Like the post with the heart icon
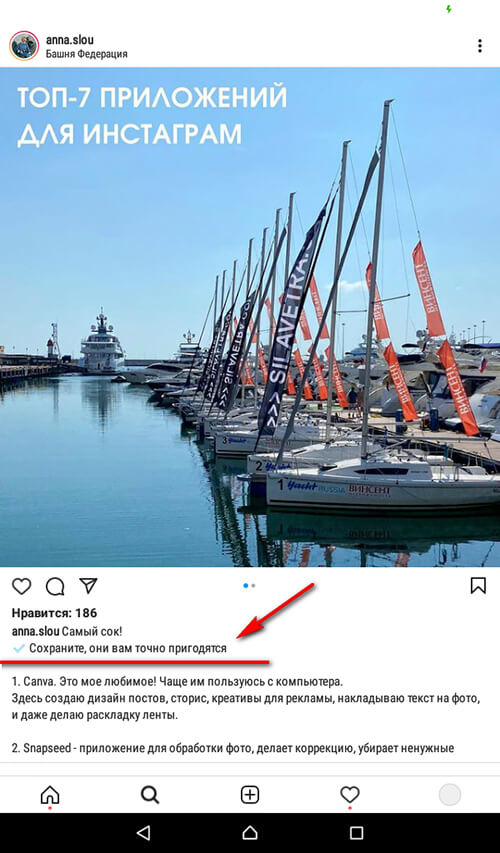Screen dimensions: 500x853 [22, 586]
